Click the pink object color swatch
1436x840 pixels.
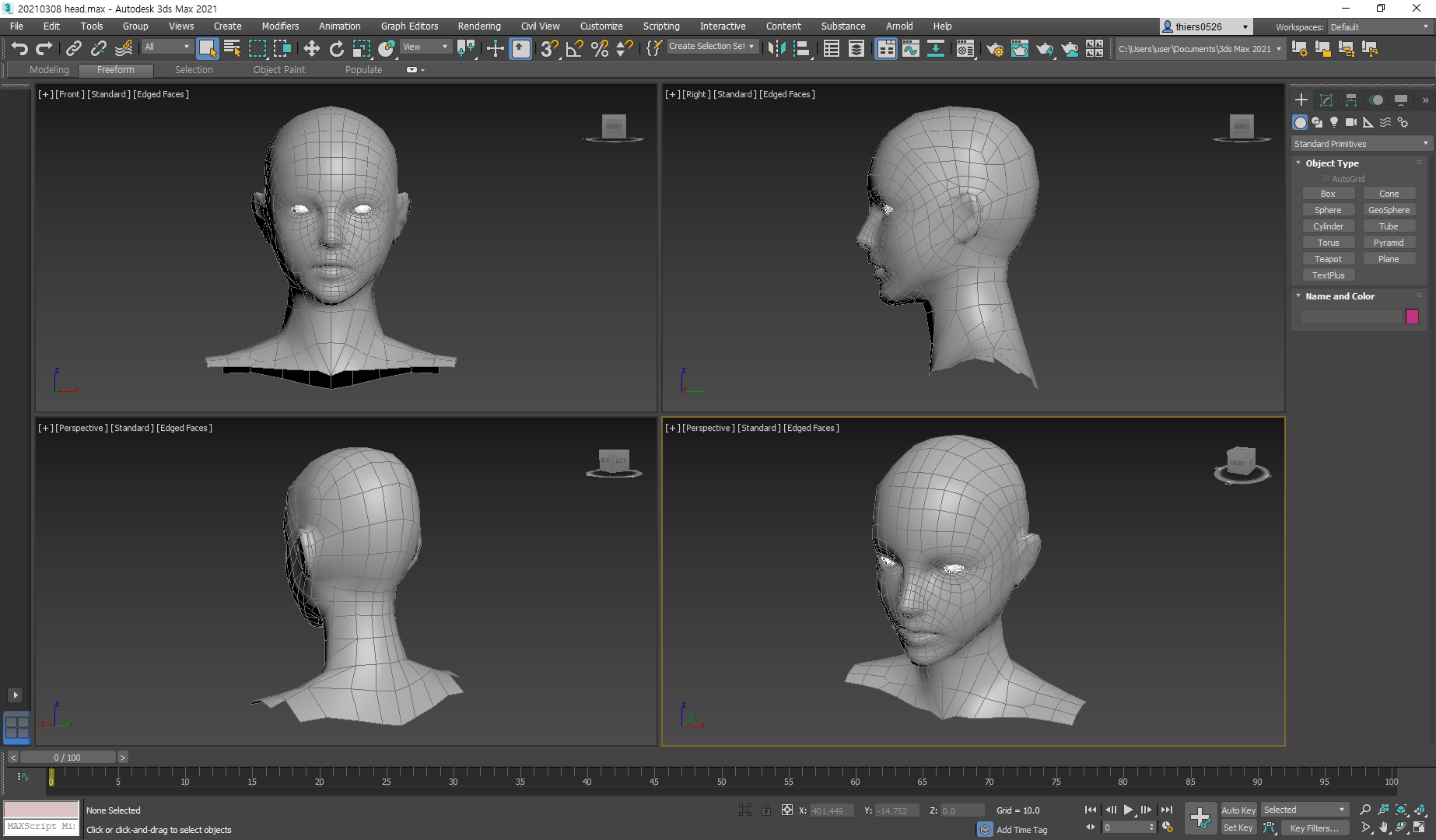1412,317
